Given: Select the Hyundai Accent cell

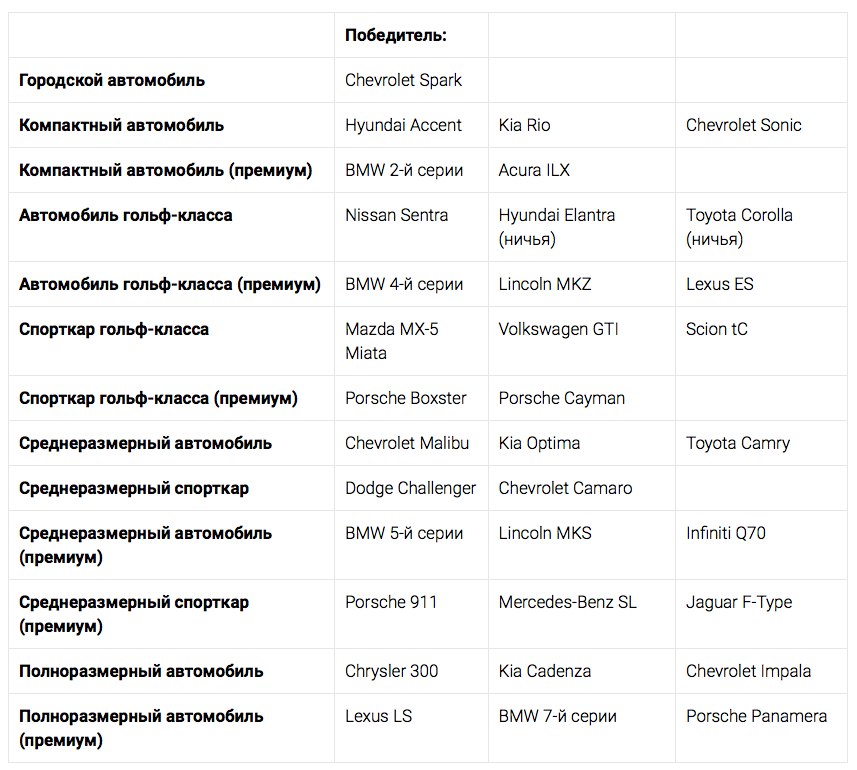Looking at the screenshot, I should [403, 125].
